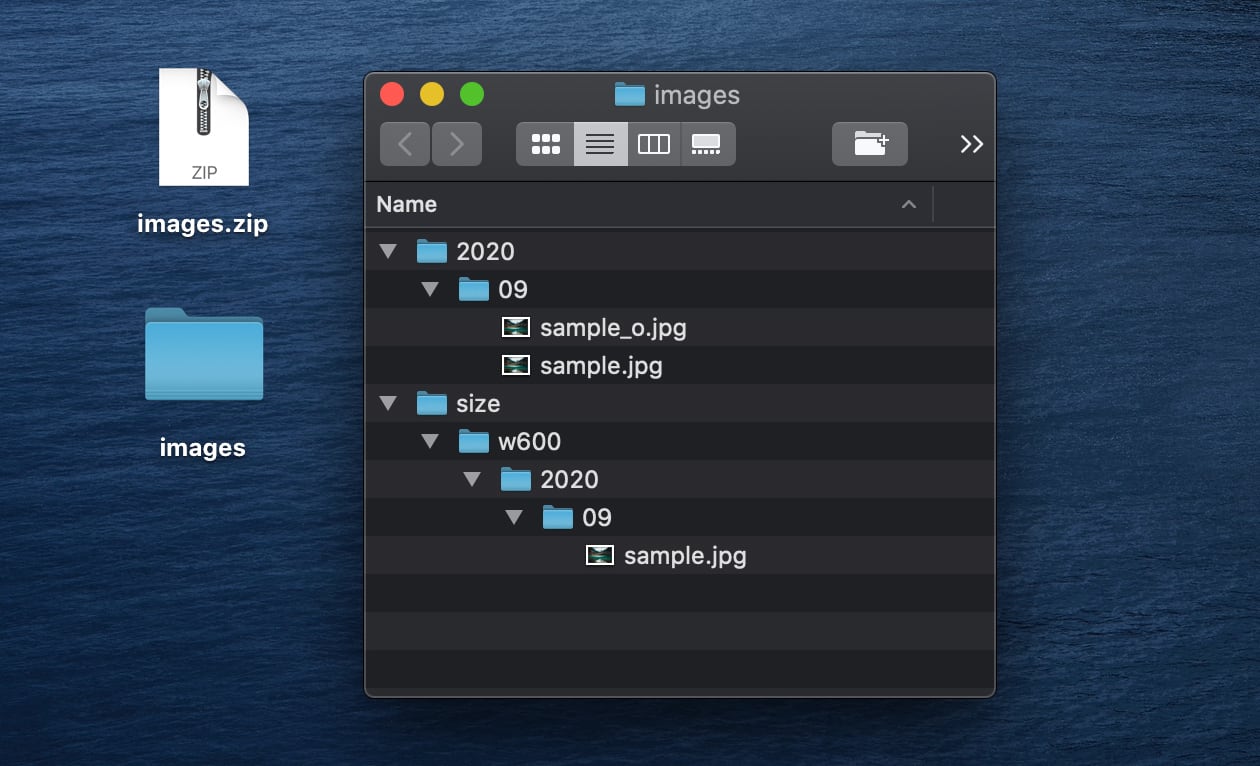Viewport: 1260px width, 766px height.
Task: Click the forward navigation arrow
Action: click(x=457, y=144)
